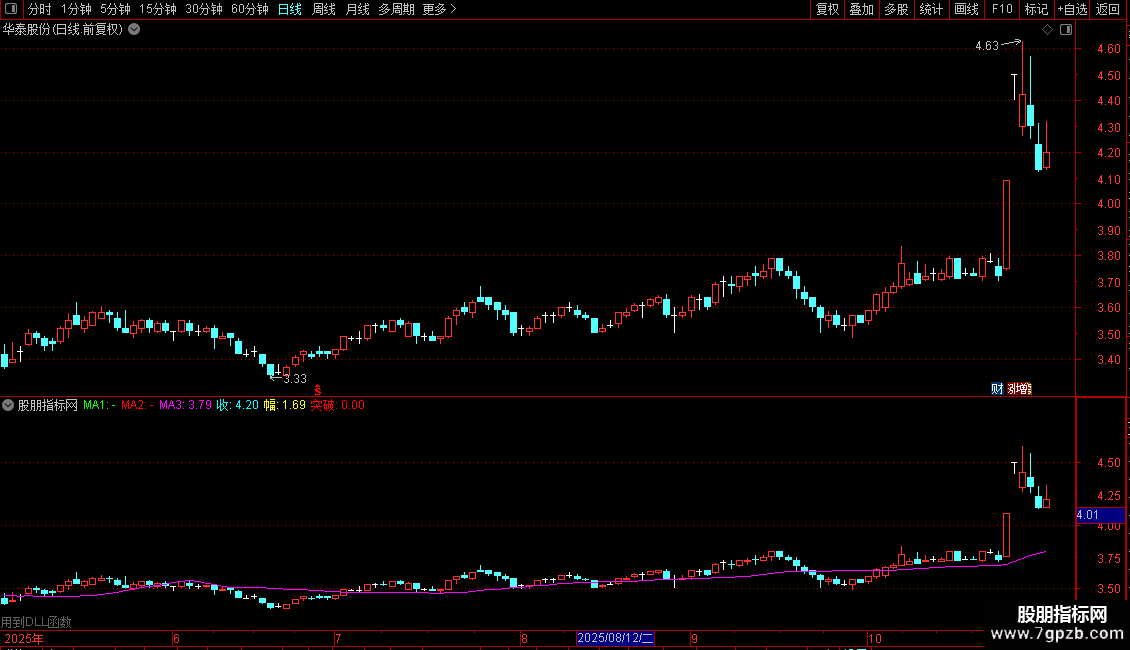Expand the 更多 more periods menu
This screenshot has width=1130, height=650.
point(440,9)
